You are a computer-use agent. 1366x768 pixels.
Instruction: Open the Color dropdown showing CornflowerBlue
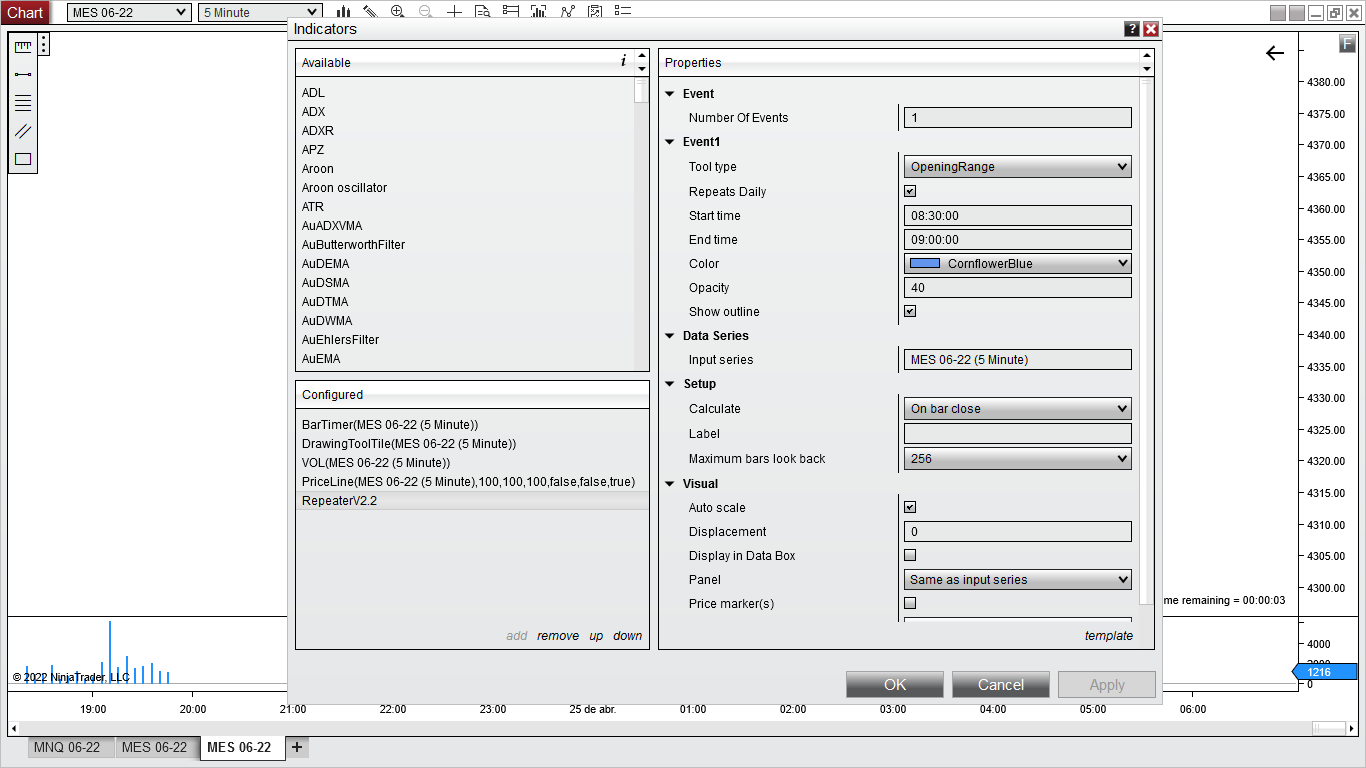coord(1018,264)
